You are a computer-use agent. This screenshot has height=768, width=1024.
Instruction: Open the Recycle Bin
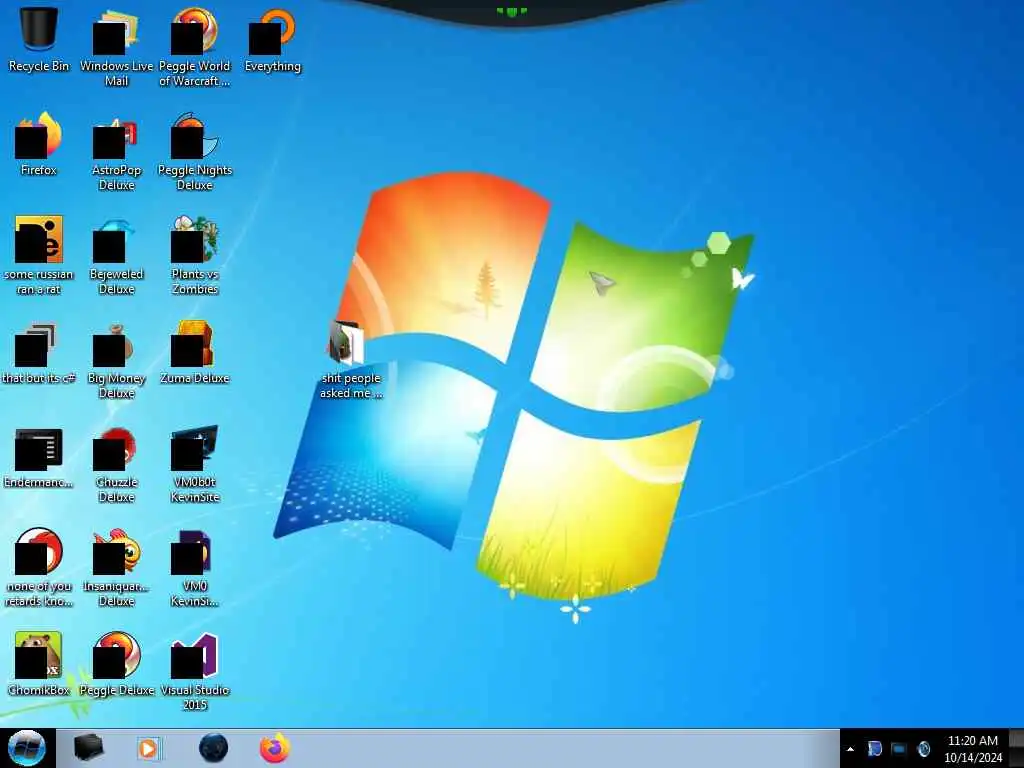(39, 39)
